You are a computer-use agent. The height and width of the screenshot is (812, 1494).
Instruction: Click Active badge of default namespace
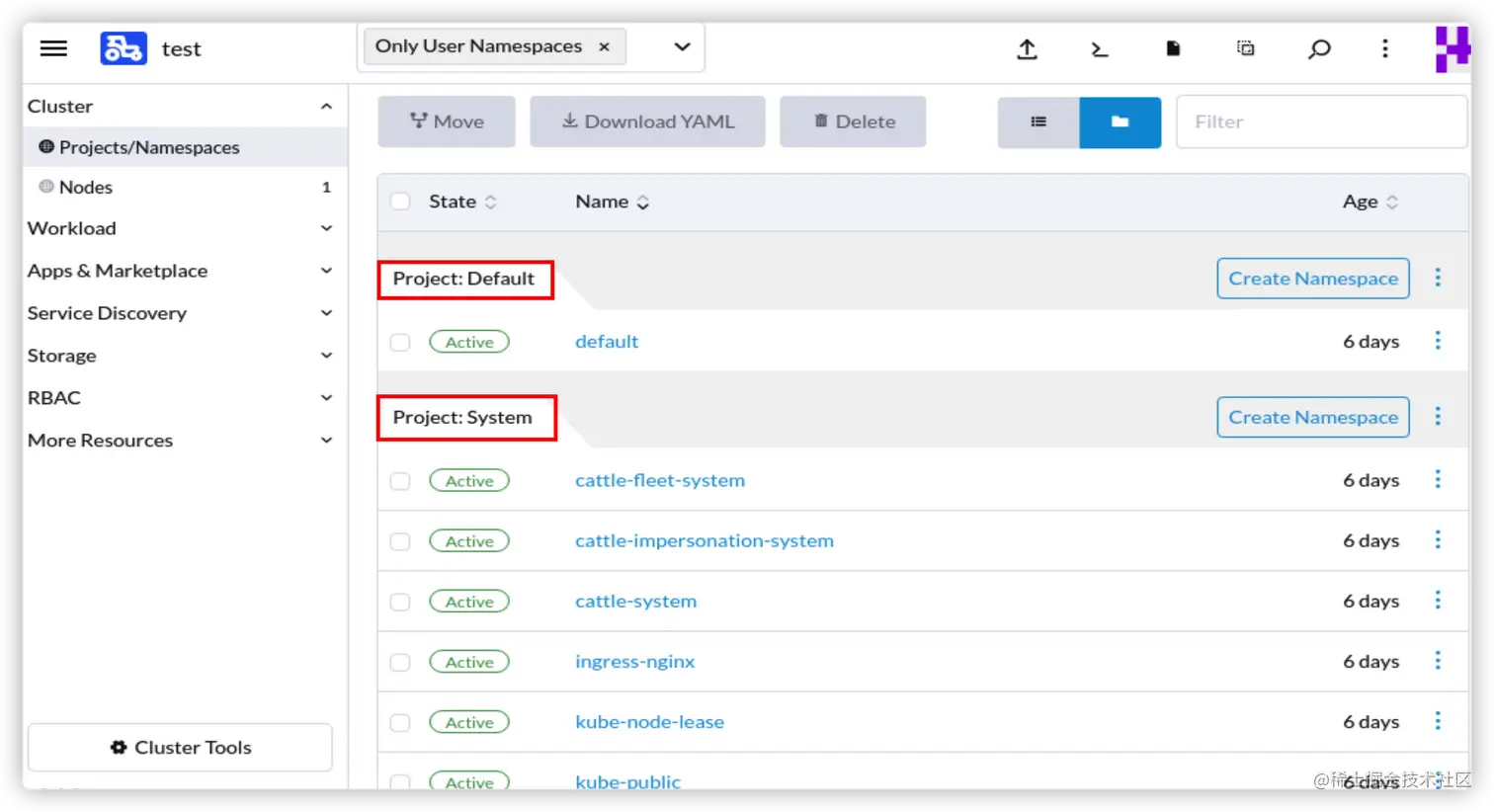coord(469,342)
